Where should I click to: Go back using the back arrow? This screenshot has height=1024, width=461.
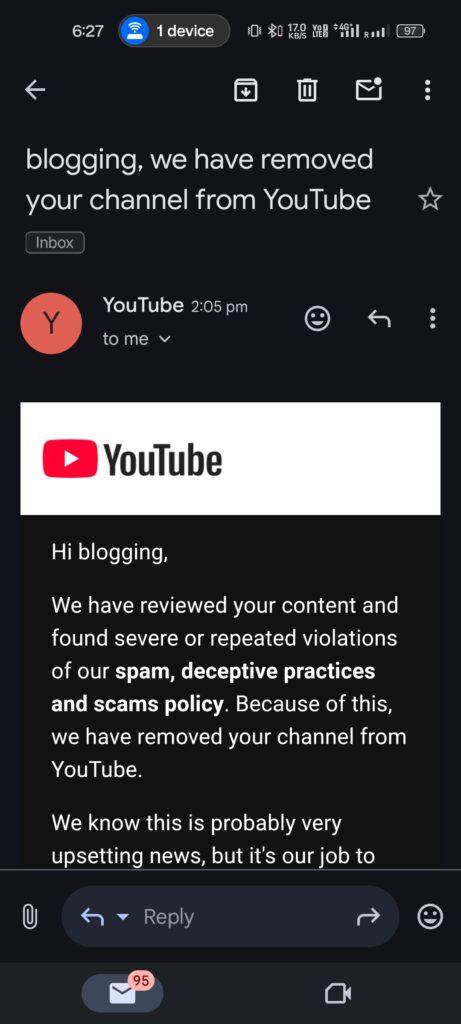click(35, 90)
